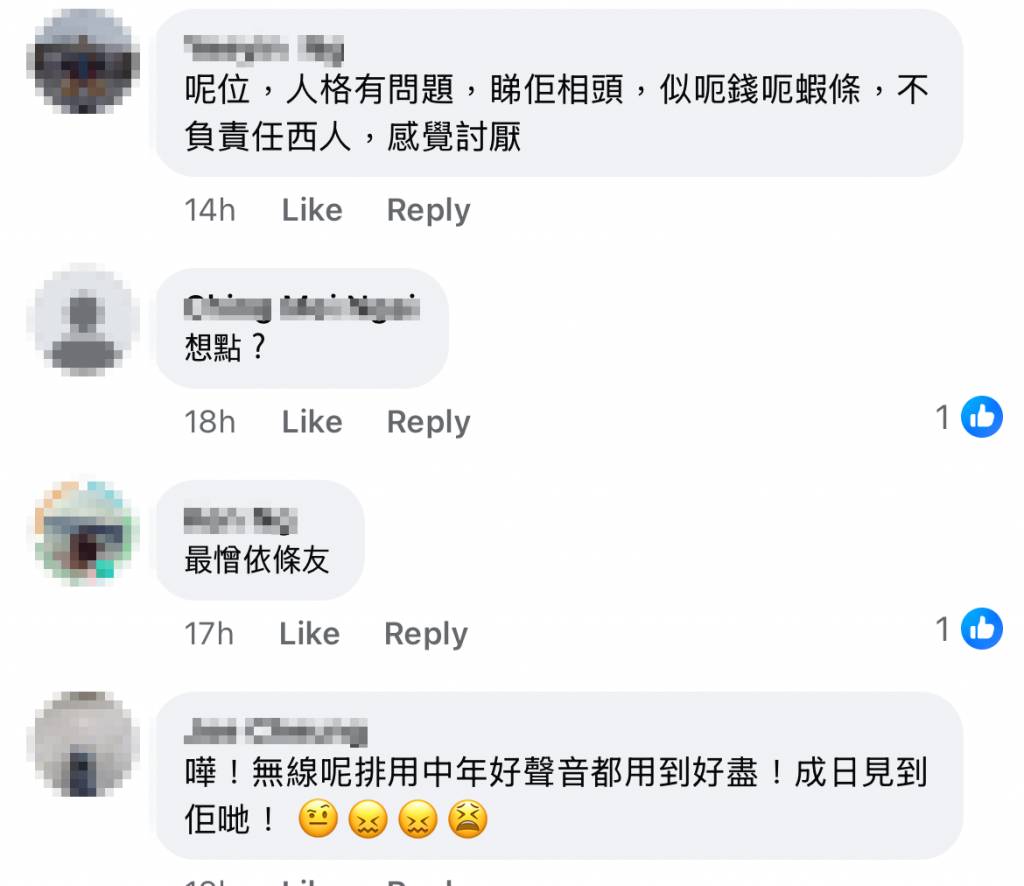Open the 17h timestamp link
The image size is (1024, 886).
pos(209,633)
